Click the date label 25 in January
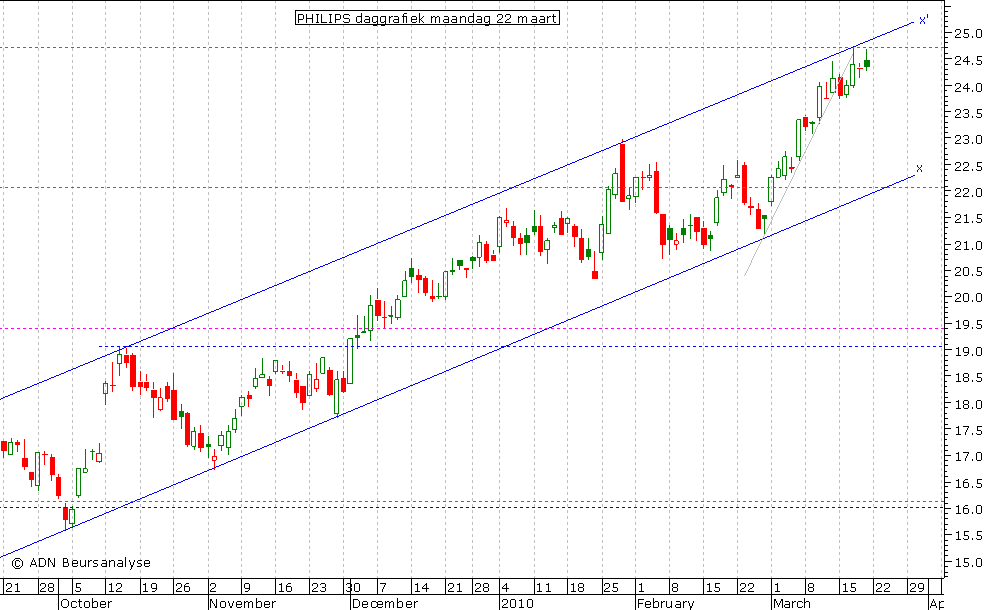Viewport: 985px width, 610px height. [611, 587]
